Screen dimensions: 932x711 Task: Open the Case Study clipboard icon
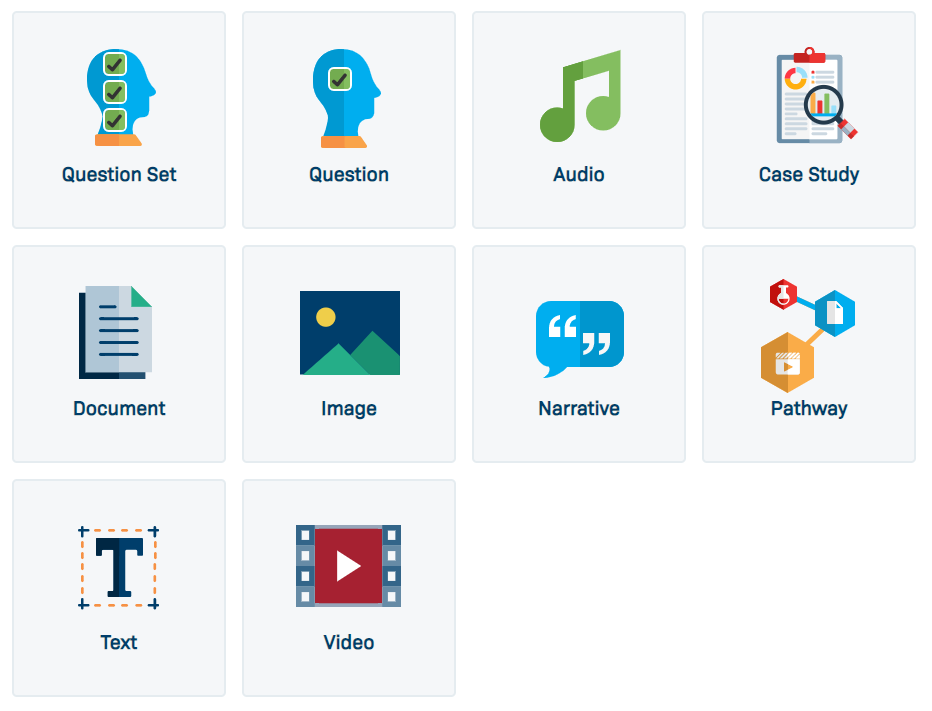(x=817, y=95)
